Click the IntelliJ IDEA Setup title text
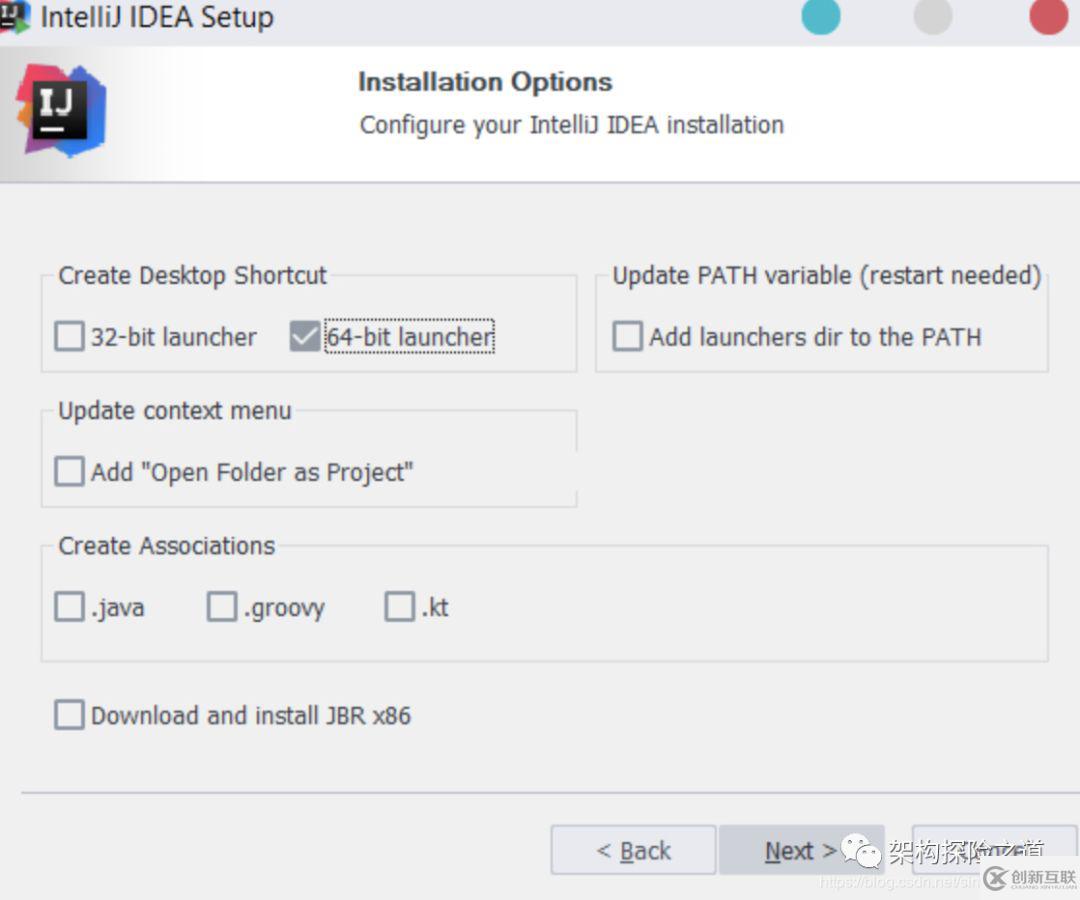Image resolution: width=1080 pixels, height=900 pixels. coord(155,16)
